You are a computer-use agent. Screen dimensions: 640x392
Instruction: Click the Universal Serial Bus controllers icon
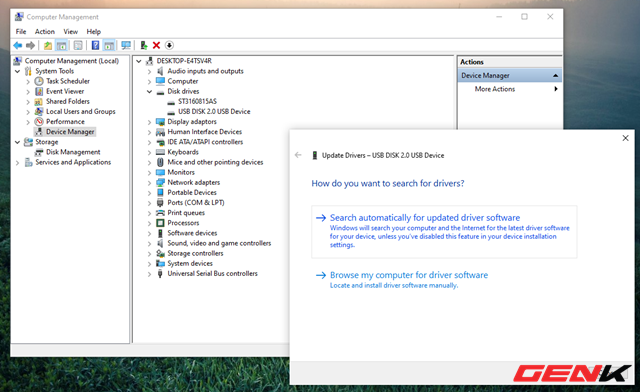click(x=160, y=274)
